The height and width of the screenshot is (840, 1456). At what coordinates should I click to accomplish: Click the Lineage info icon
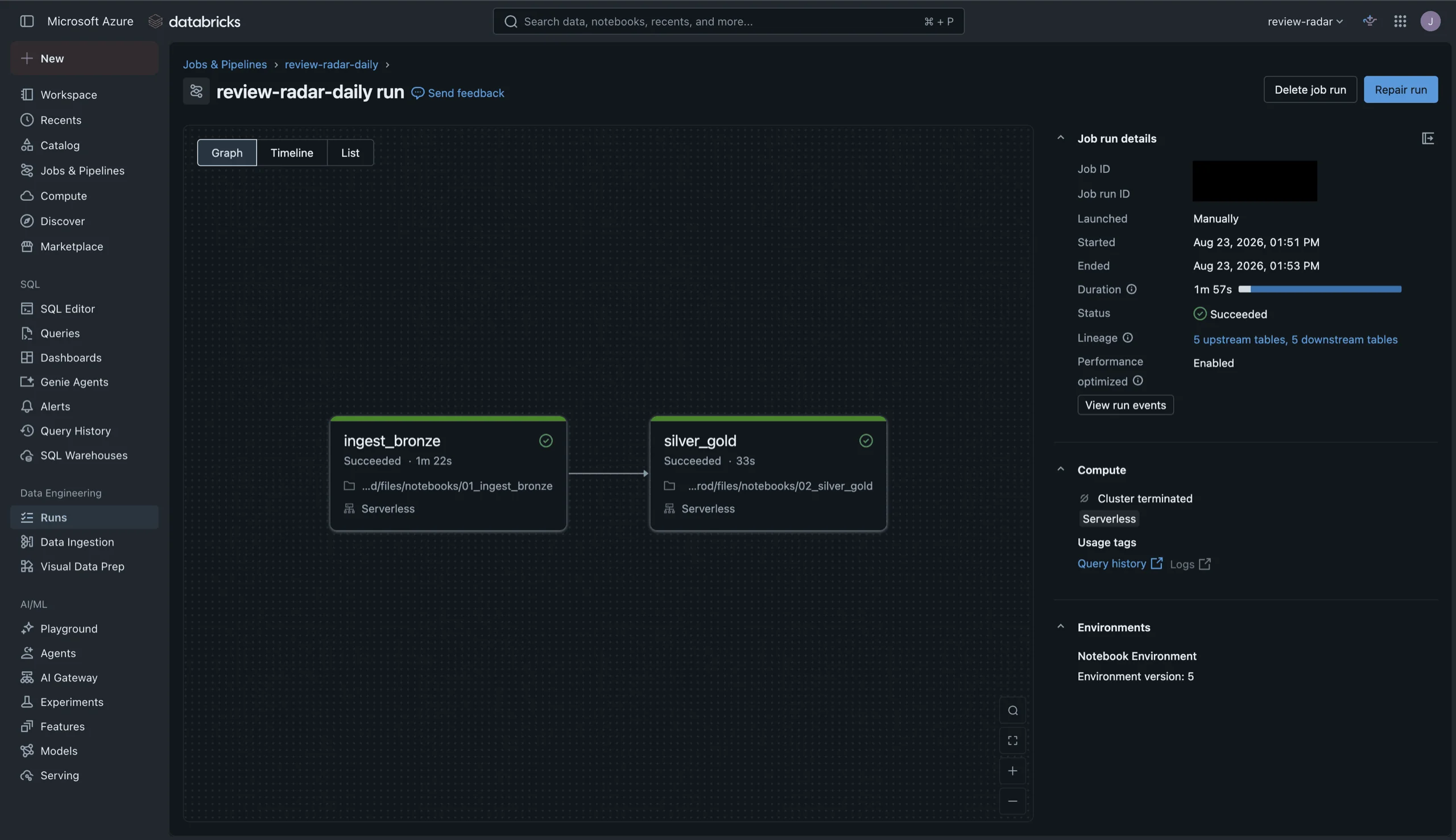click(x=1127, y=337)
